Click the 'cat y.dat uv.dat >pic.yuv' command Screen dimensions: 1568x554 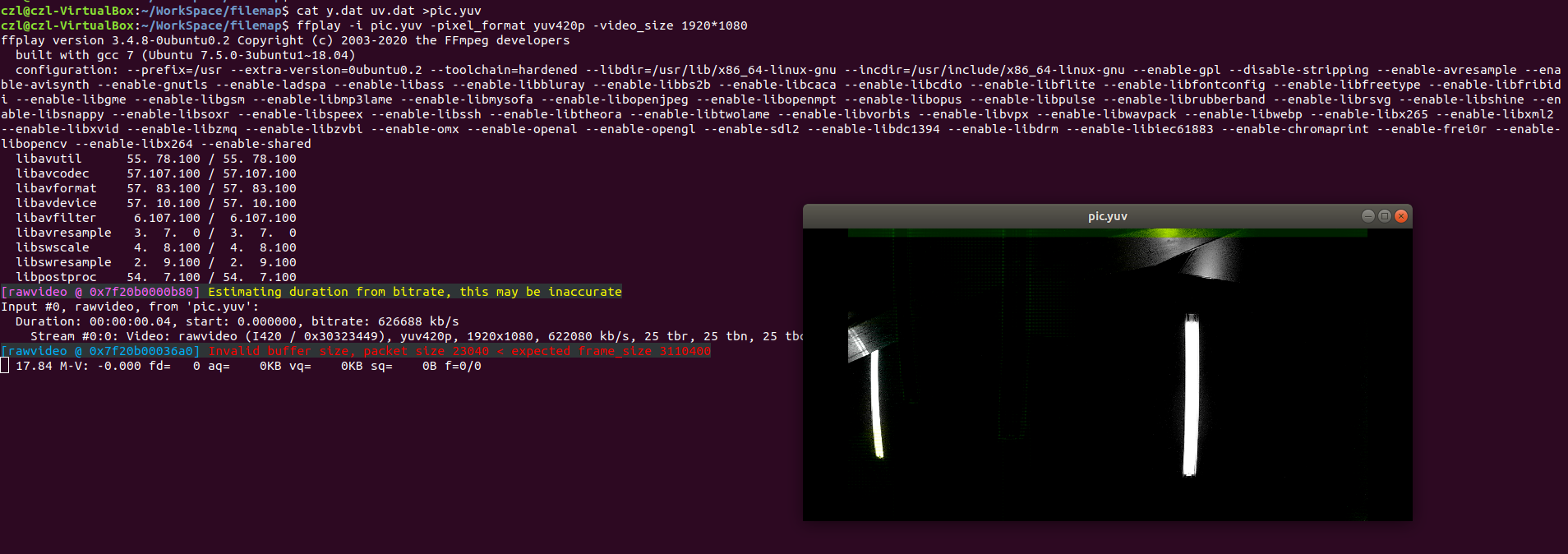click(389, 11)
